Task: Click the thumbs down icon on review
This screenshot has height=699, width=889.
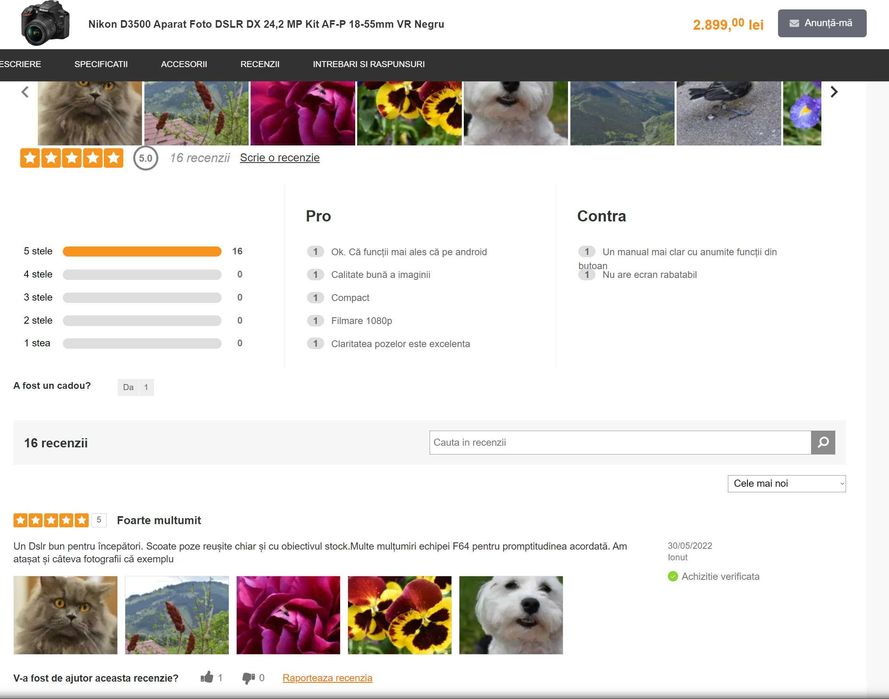Action: pos(248,678)
